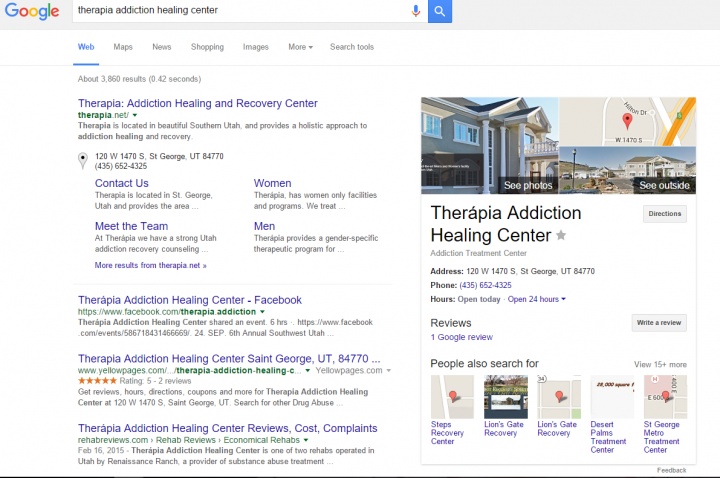720x478 pixels.
Task: Go to the Shopping tab
Action: (x=207, y=47)
